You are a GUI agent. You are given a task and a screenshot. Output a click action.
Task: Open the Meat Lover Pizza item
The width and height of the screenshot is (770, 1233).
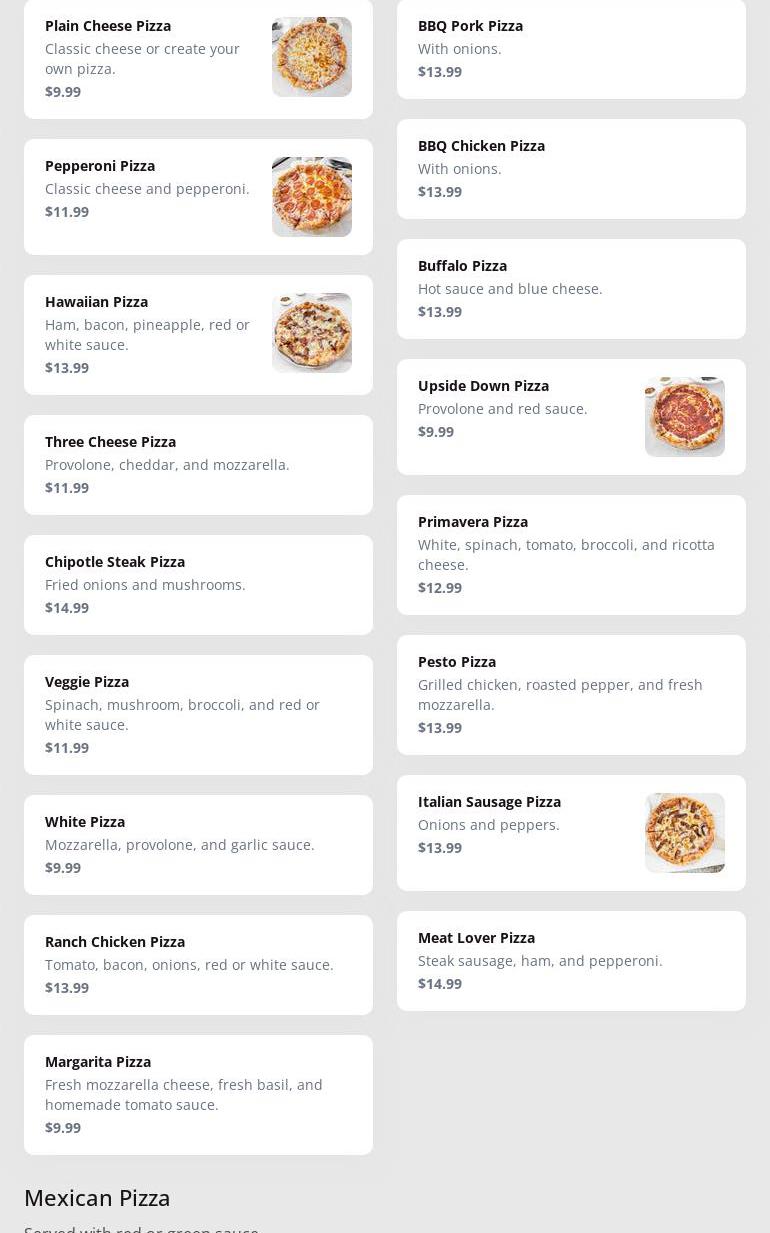click(x=476, y=938)
